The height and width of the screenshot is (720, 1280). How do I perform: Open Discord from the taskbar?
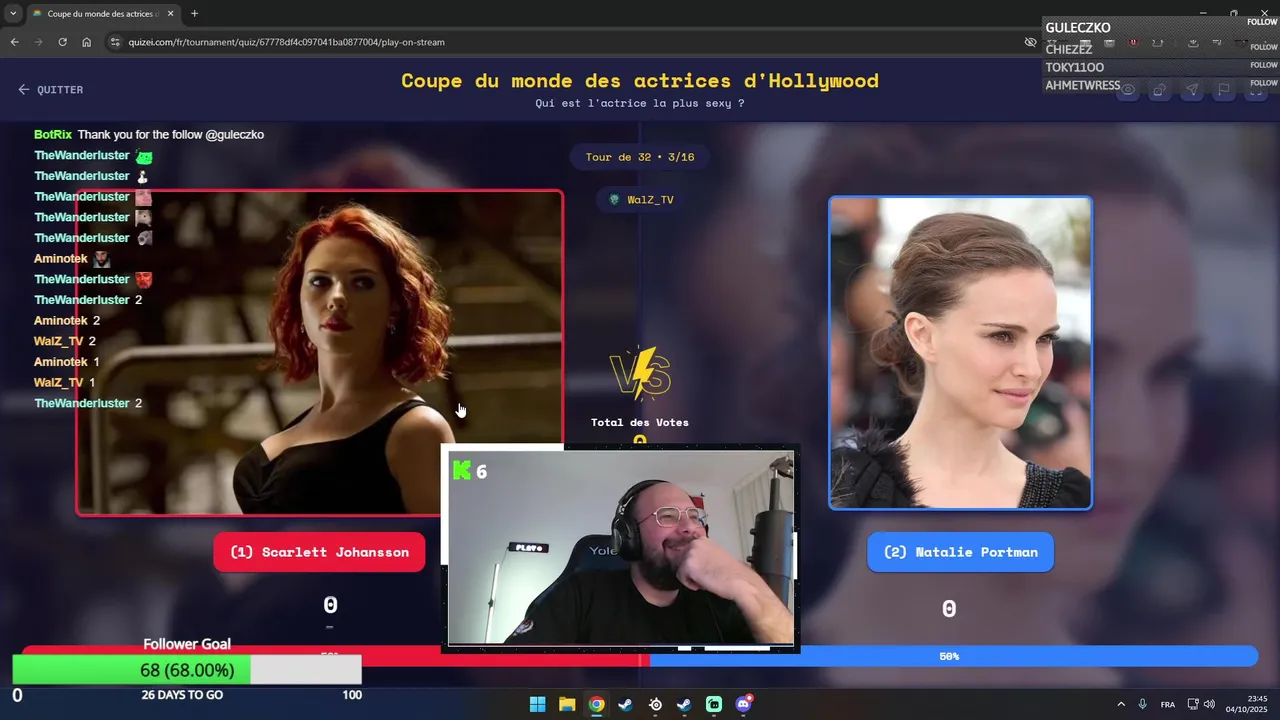pos(743,704)
